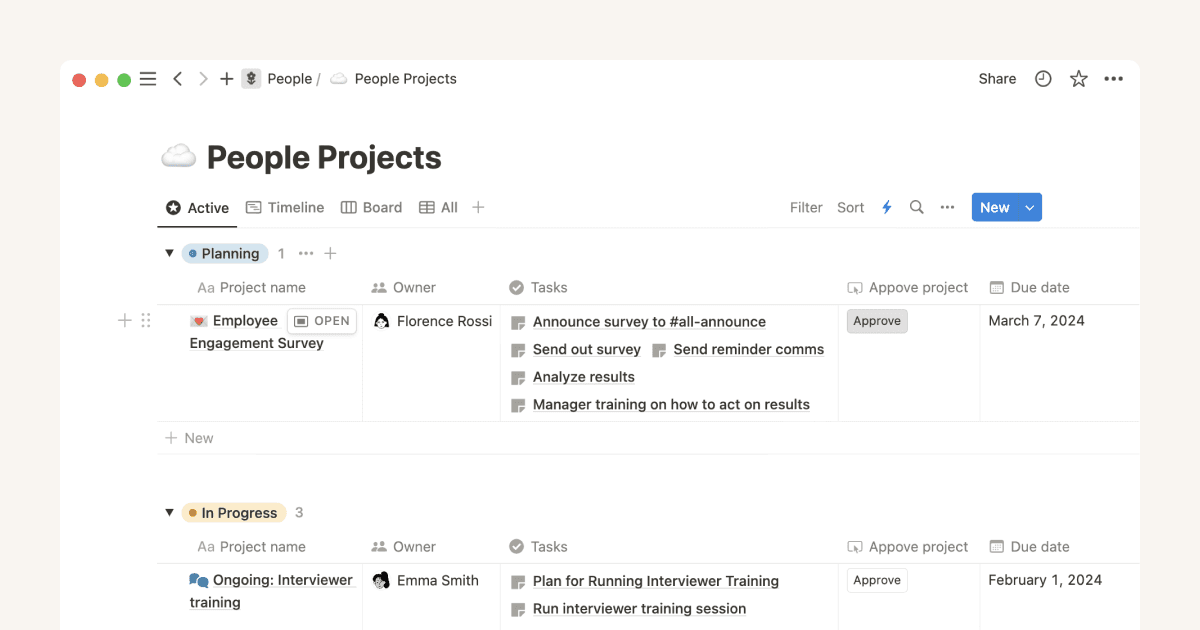Approve the Employee Engagement Survey project
This screenshot has width=1200, height=630.
[877, 320]
